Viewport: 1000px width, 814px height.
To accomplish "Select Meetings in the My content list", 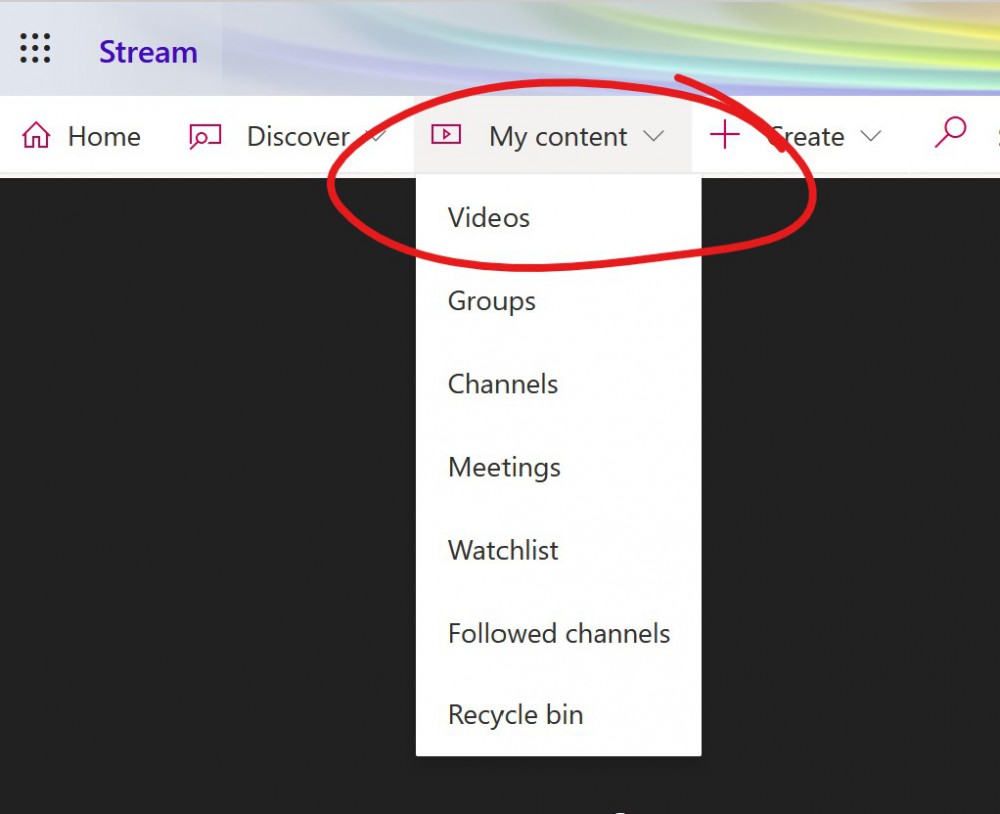I will pyautogui.click(x=503, y=467).
